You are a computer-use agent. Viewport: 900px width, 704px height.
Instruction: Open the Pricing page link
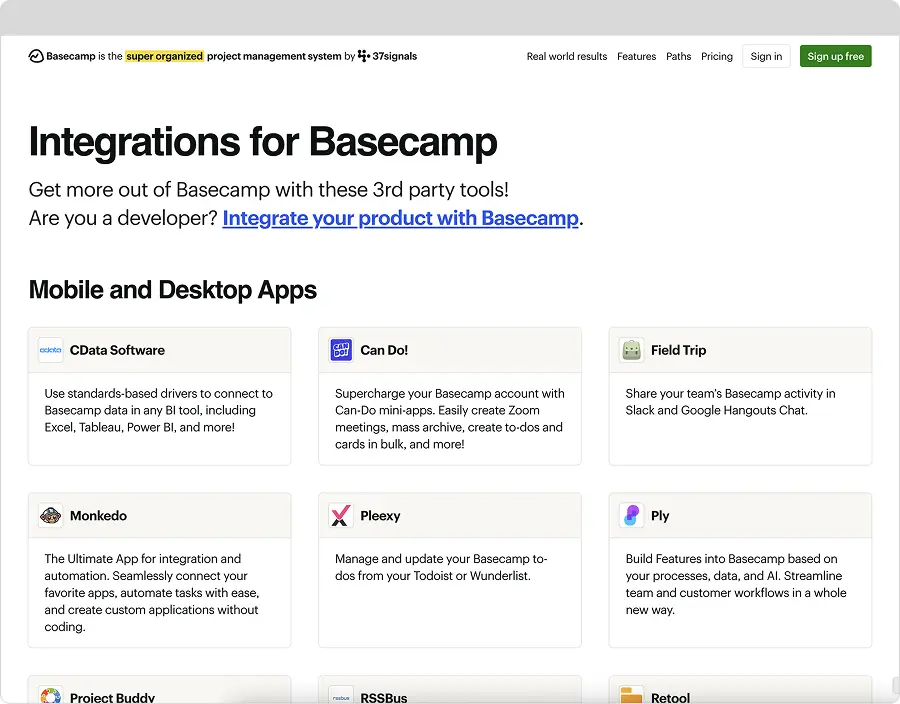tap(717, 57)
